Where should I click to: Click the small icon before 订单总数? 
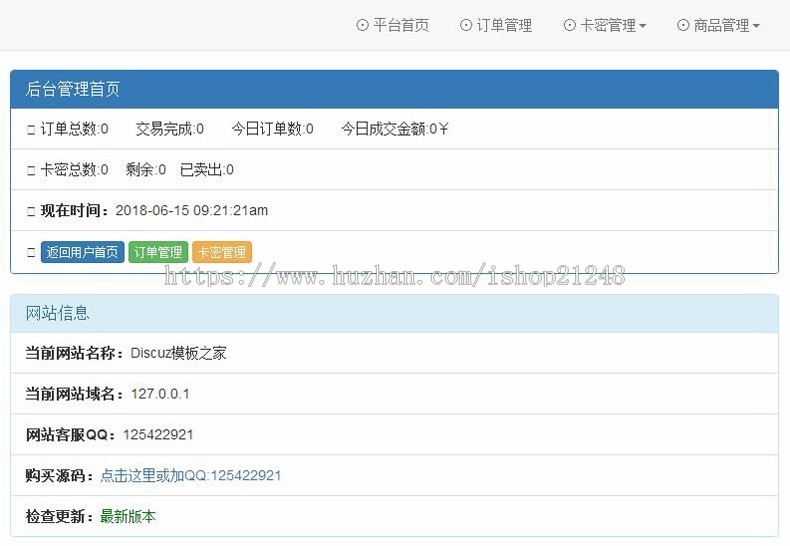tap(31, 129)
